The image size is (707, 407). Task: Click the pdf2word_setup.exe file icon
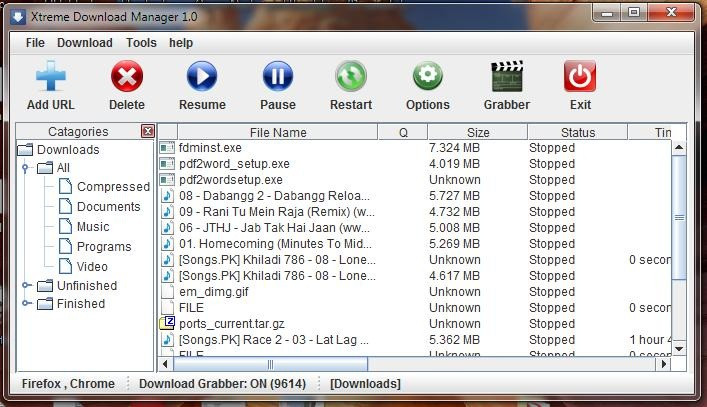167,164
